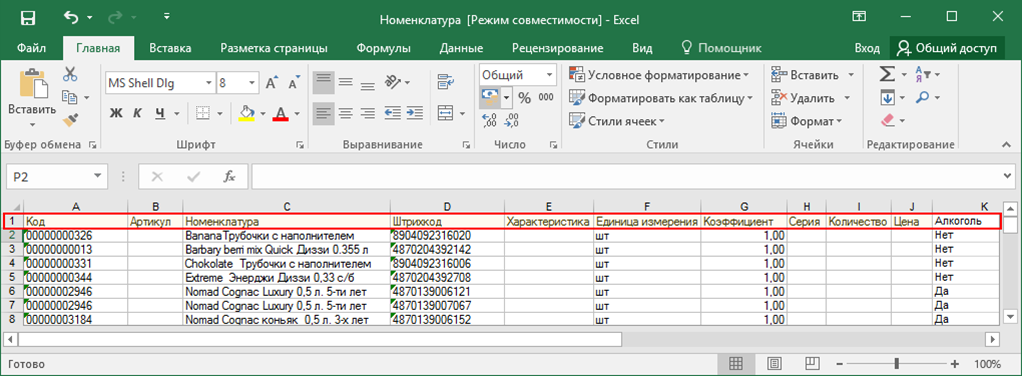
Task: Undo the last action
Action: click(x=71, y=18)
